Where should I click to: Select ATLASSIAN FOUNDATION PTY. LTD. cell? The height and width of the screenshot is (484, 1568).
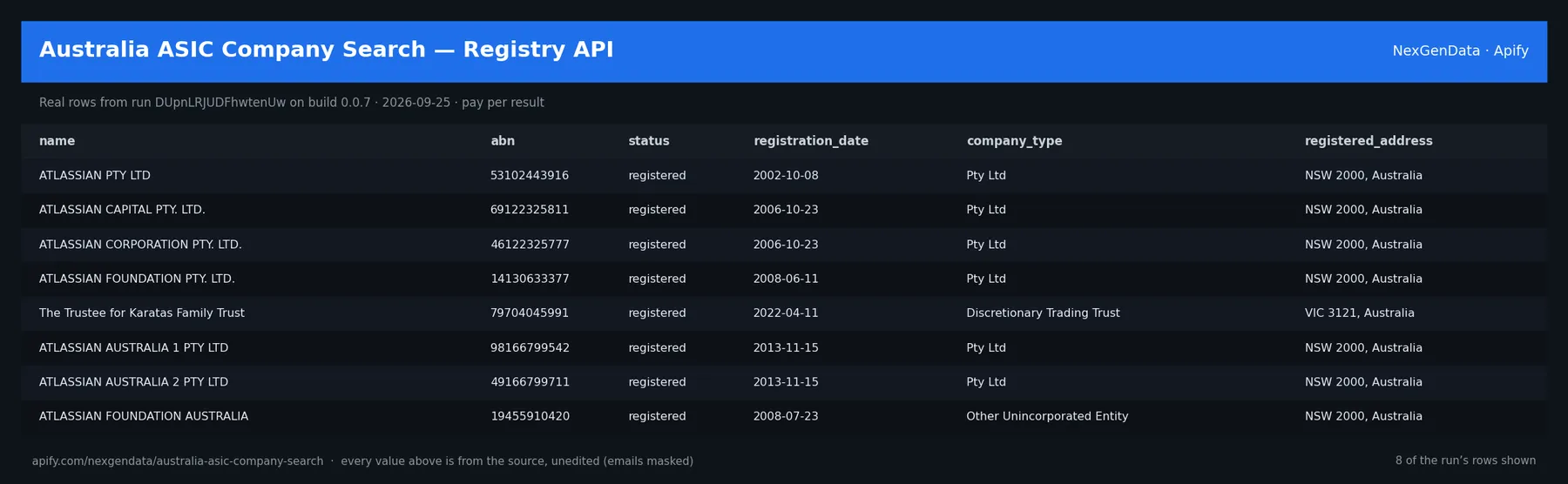click(137, 279)
